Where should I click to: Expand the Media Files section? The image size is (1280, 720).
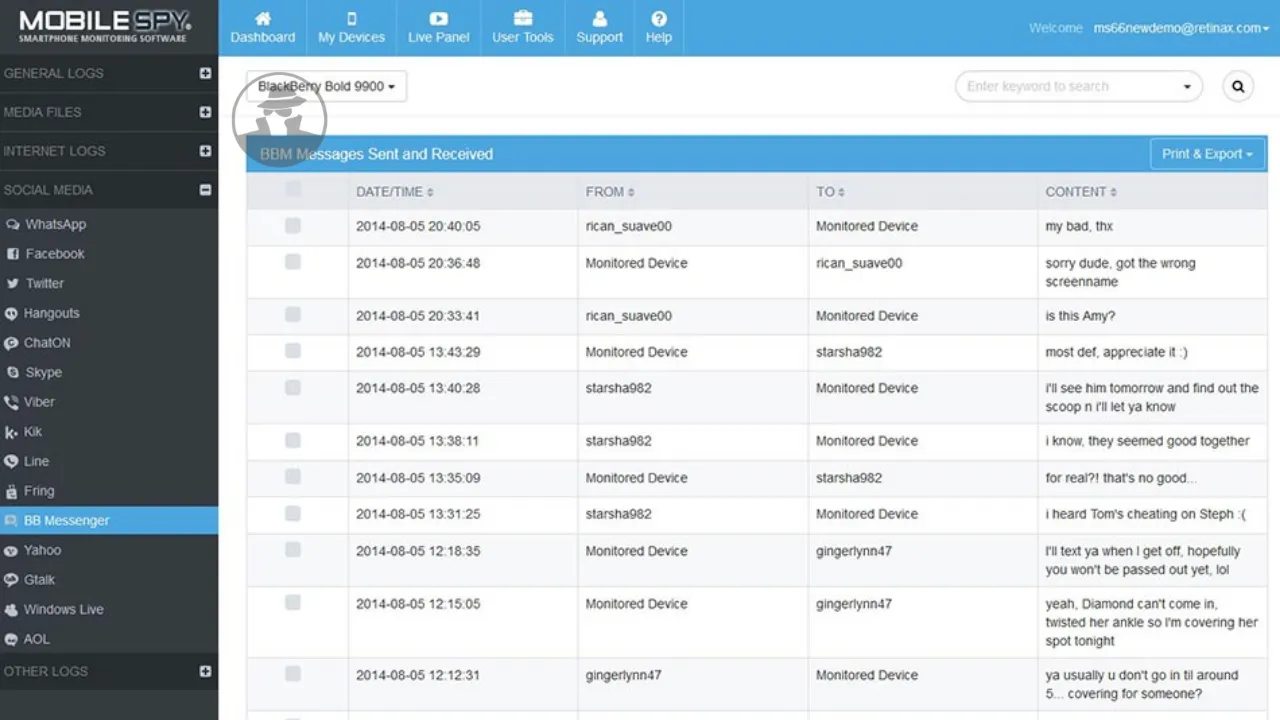pyautogui.click(x=205, y=112)
